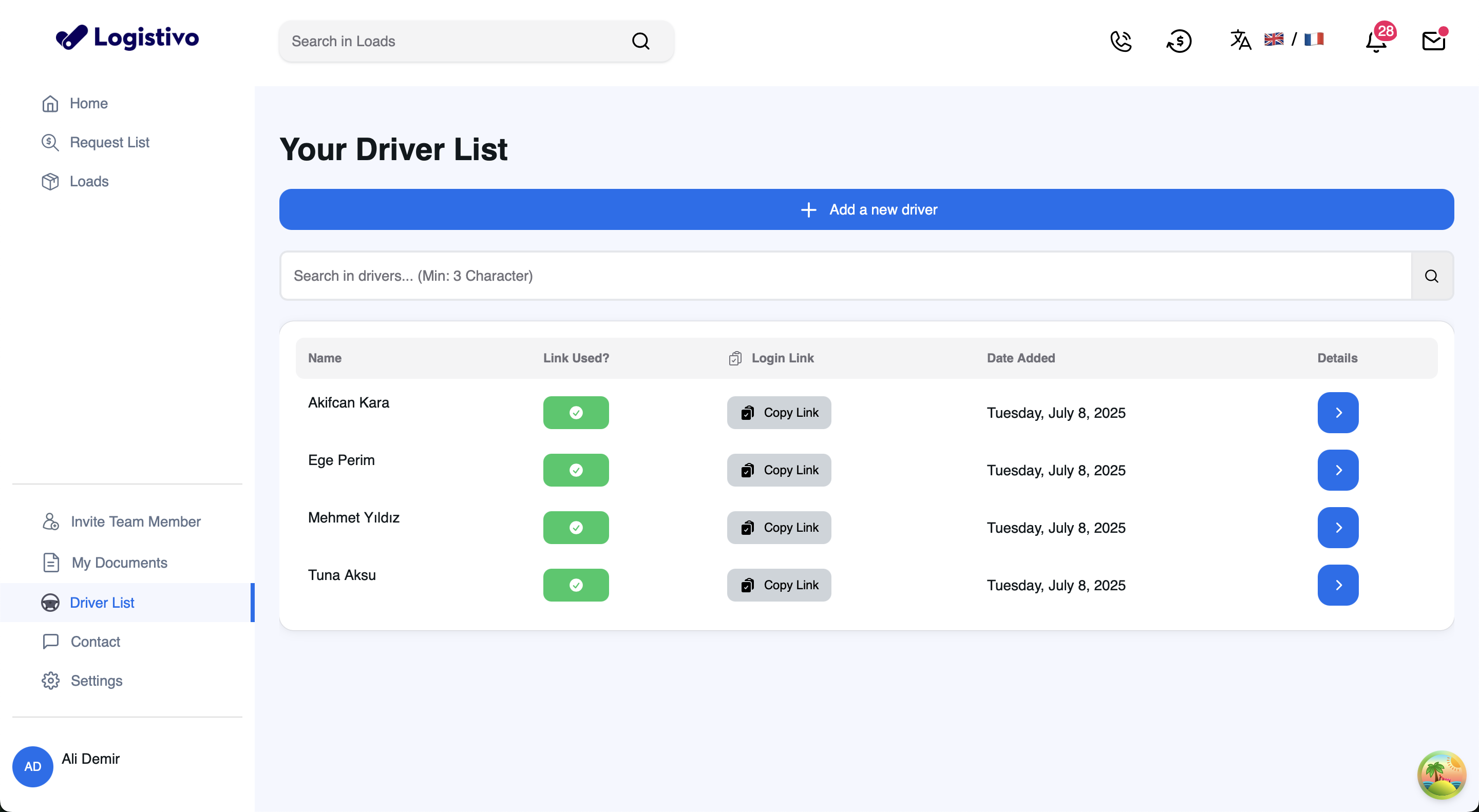Expand details chevron for Mehmet Yıldız
The image size is (1479, 812).
coord(1338,527)
